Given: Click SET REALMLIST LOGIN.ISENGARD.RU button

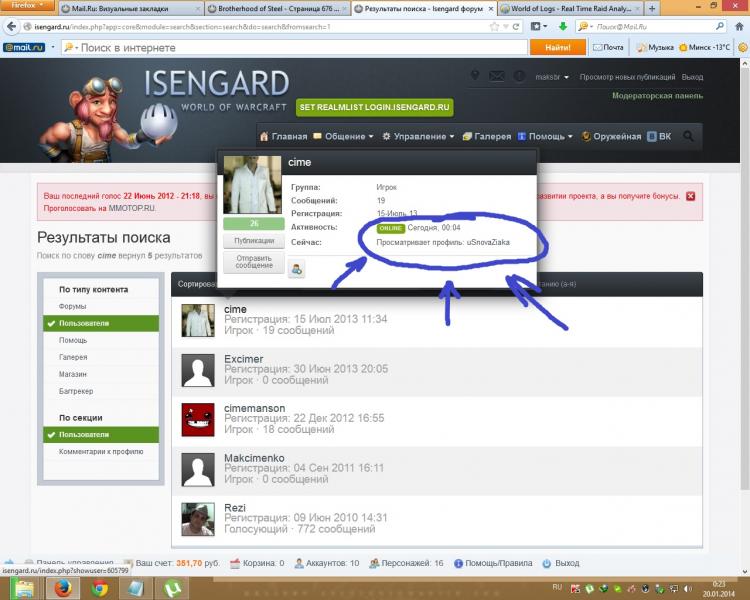Looking at the screenshot, I should coord(375,107).
